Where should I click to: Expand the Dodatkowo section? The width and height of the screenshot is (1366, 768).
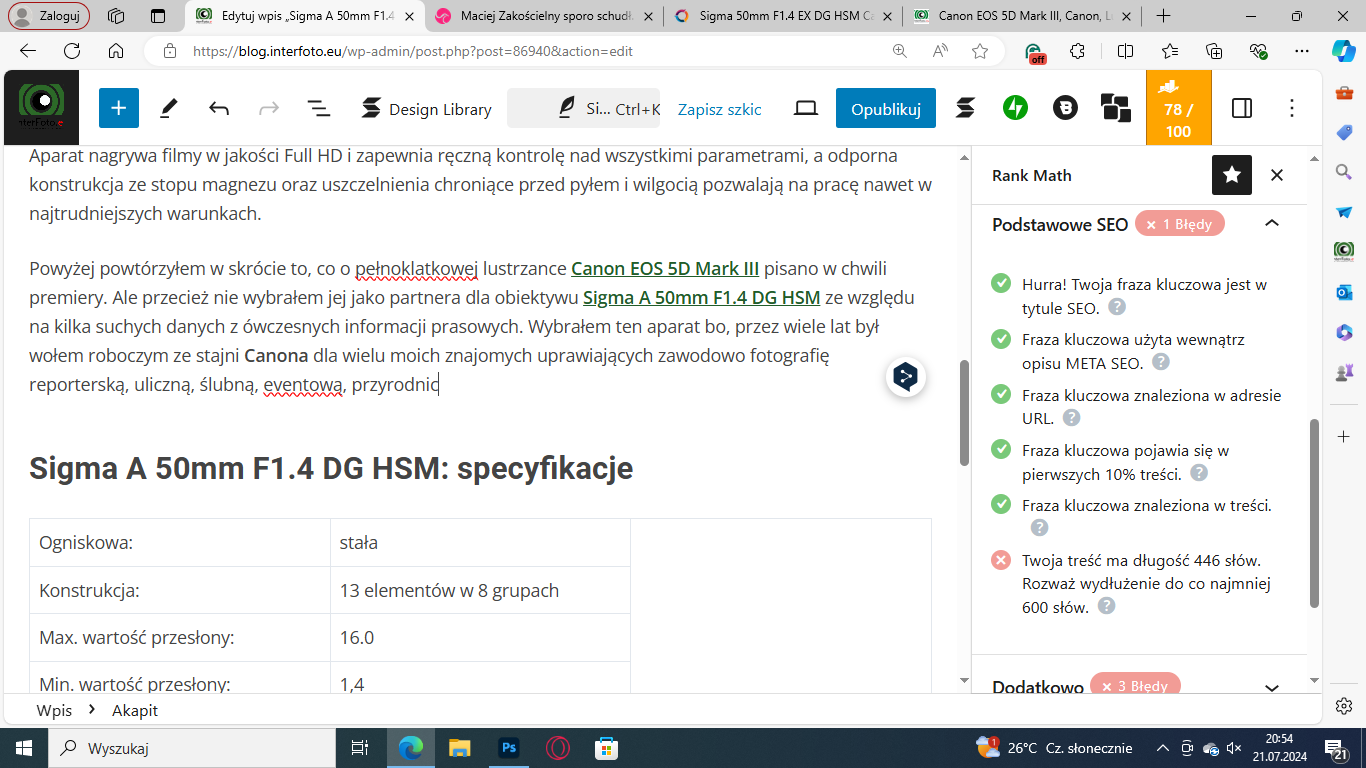coord(1272,687)
